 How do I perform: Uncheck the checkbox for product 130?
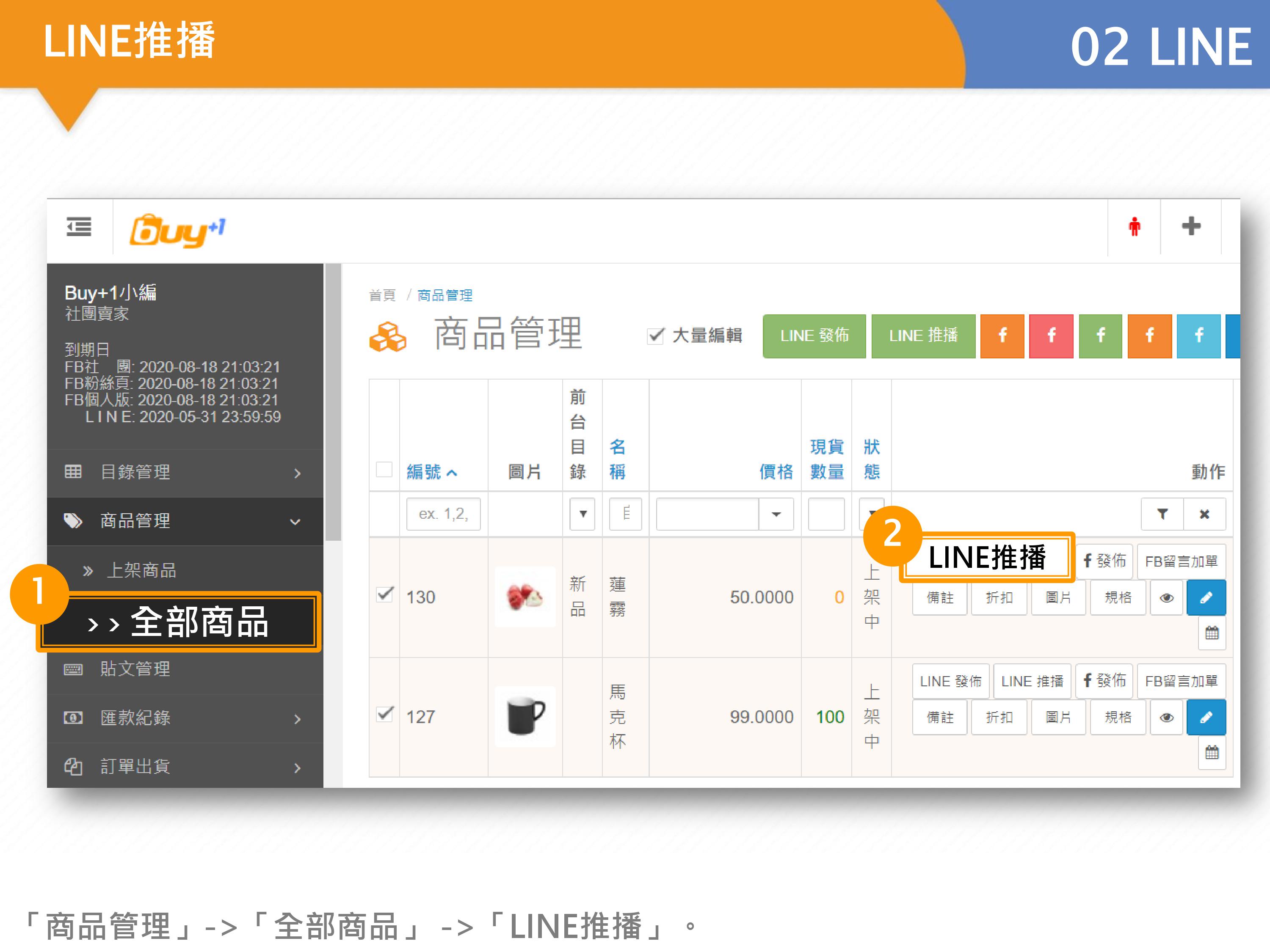pos(385,594)
